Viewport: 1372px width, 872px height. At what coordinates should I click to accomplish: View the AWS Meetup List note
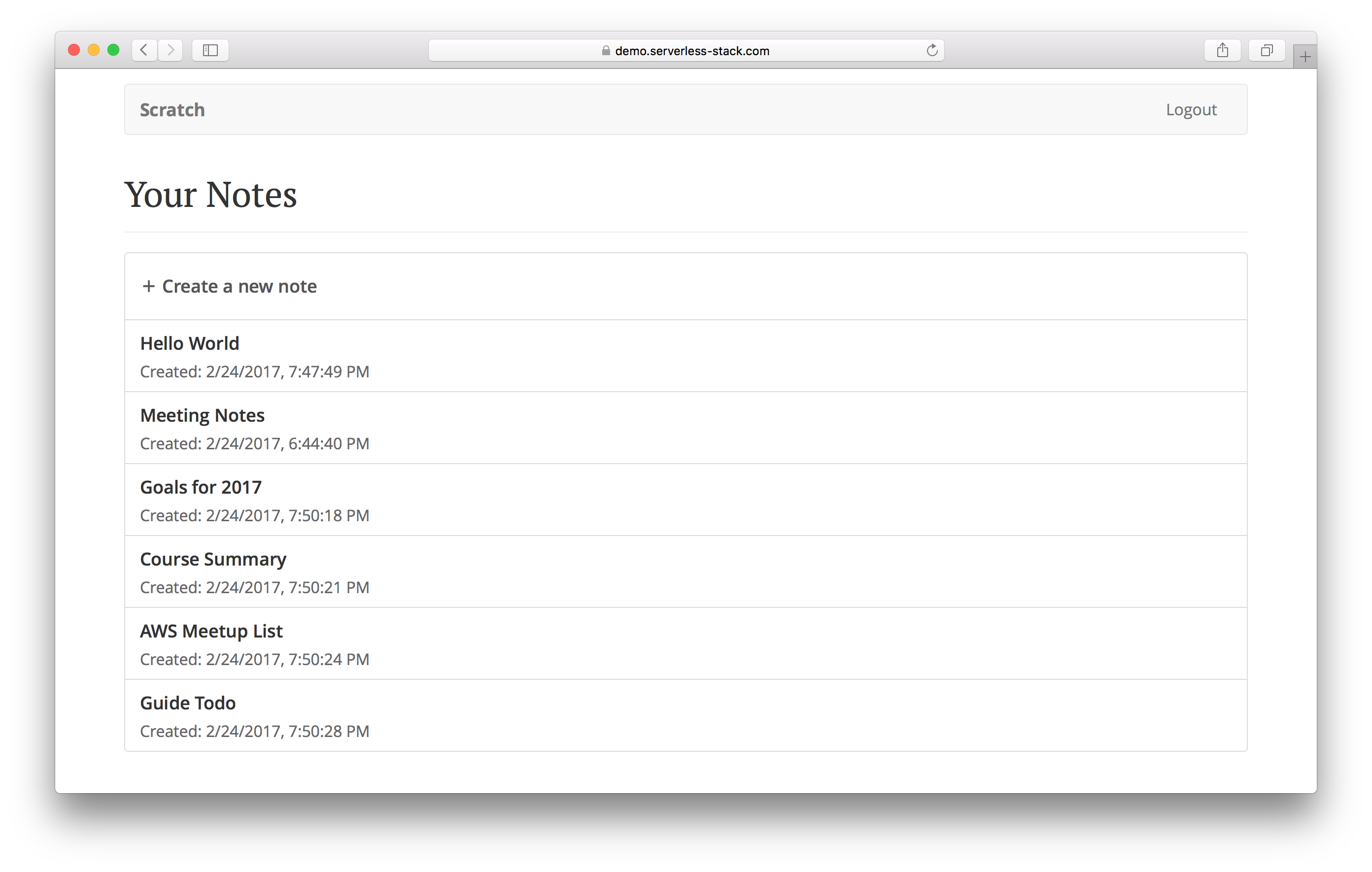pyautogui.click(x=211, y=631)
